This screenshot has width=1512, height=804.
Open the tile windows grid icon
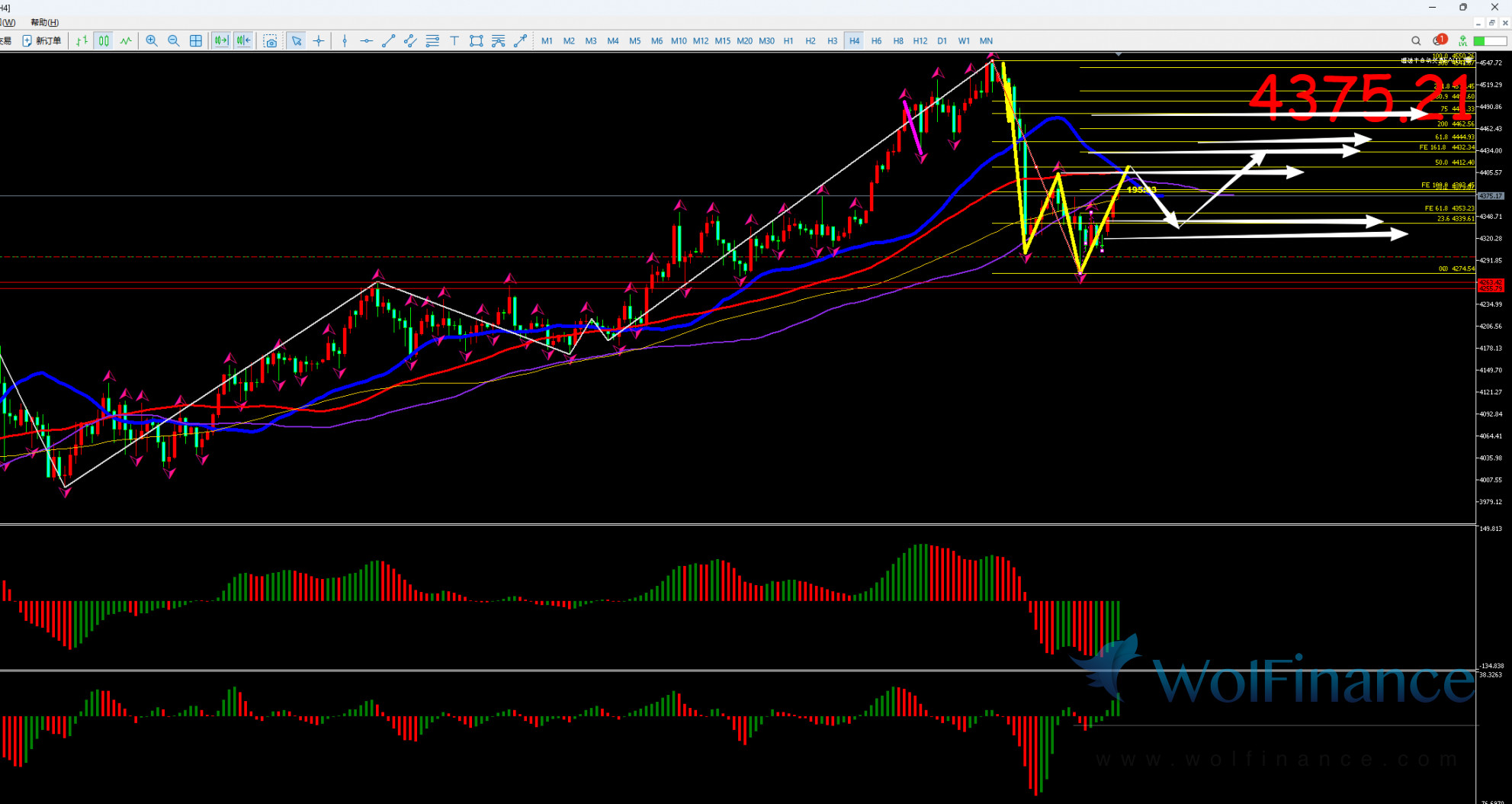196,41
